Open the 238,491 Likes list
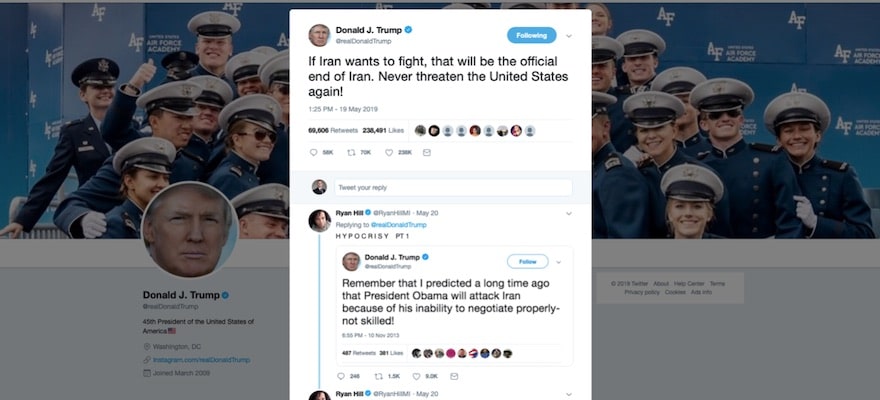This screenshot has width=880, height=400. click(x=383, y=131)
